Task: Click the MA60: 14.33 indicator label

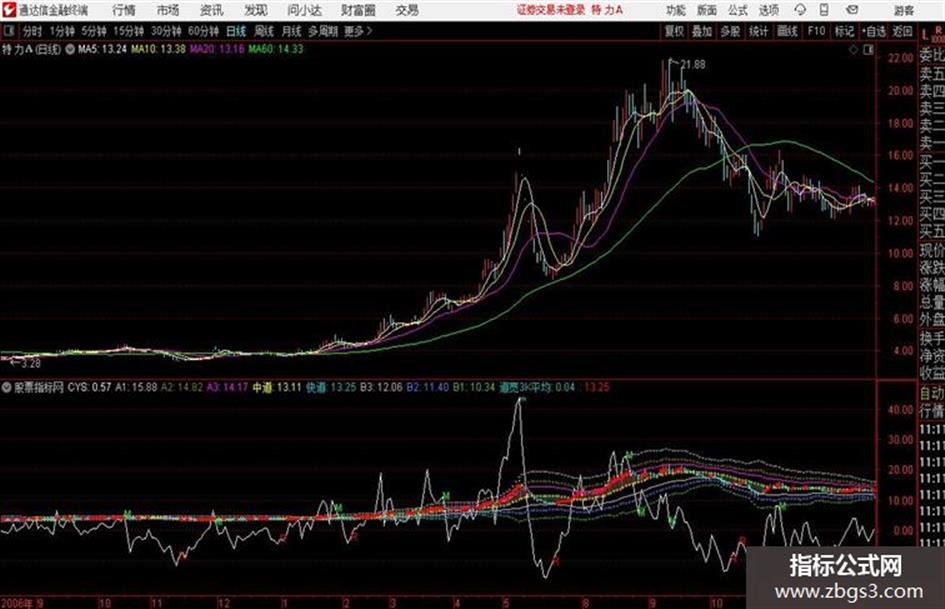Action: pyautogui.click(x=276, y=49)
